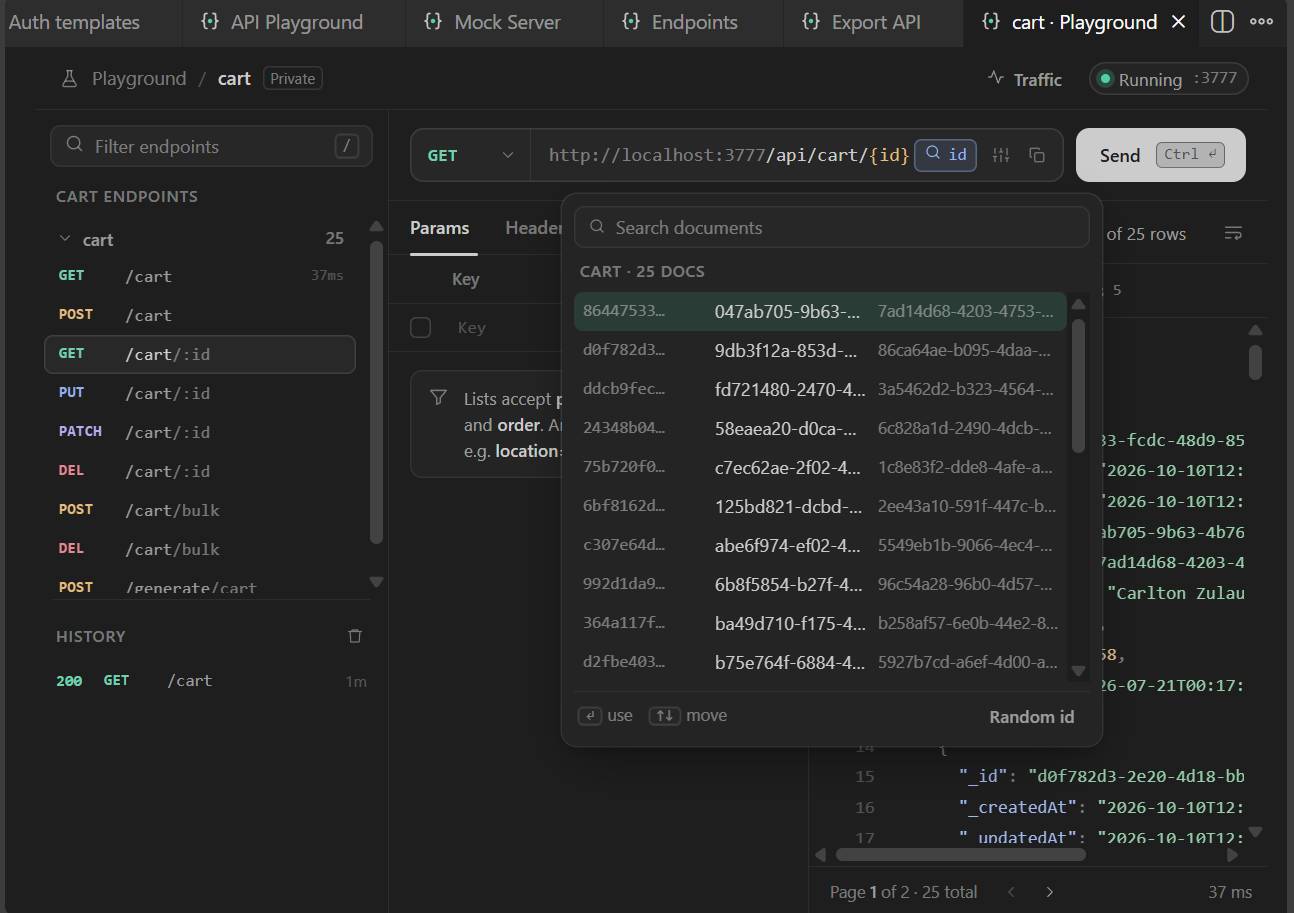Screen dimensions: 1294x913
Task: Select the POST /cart/bulk endpoint
Action: point(200,510)
